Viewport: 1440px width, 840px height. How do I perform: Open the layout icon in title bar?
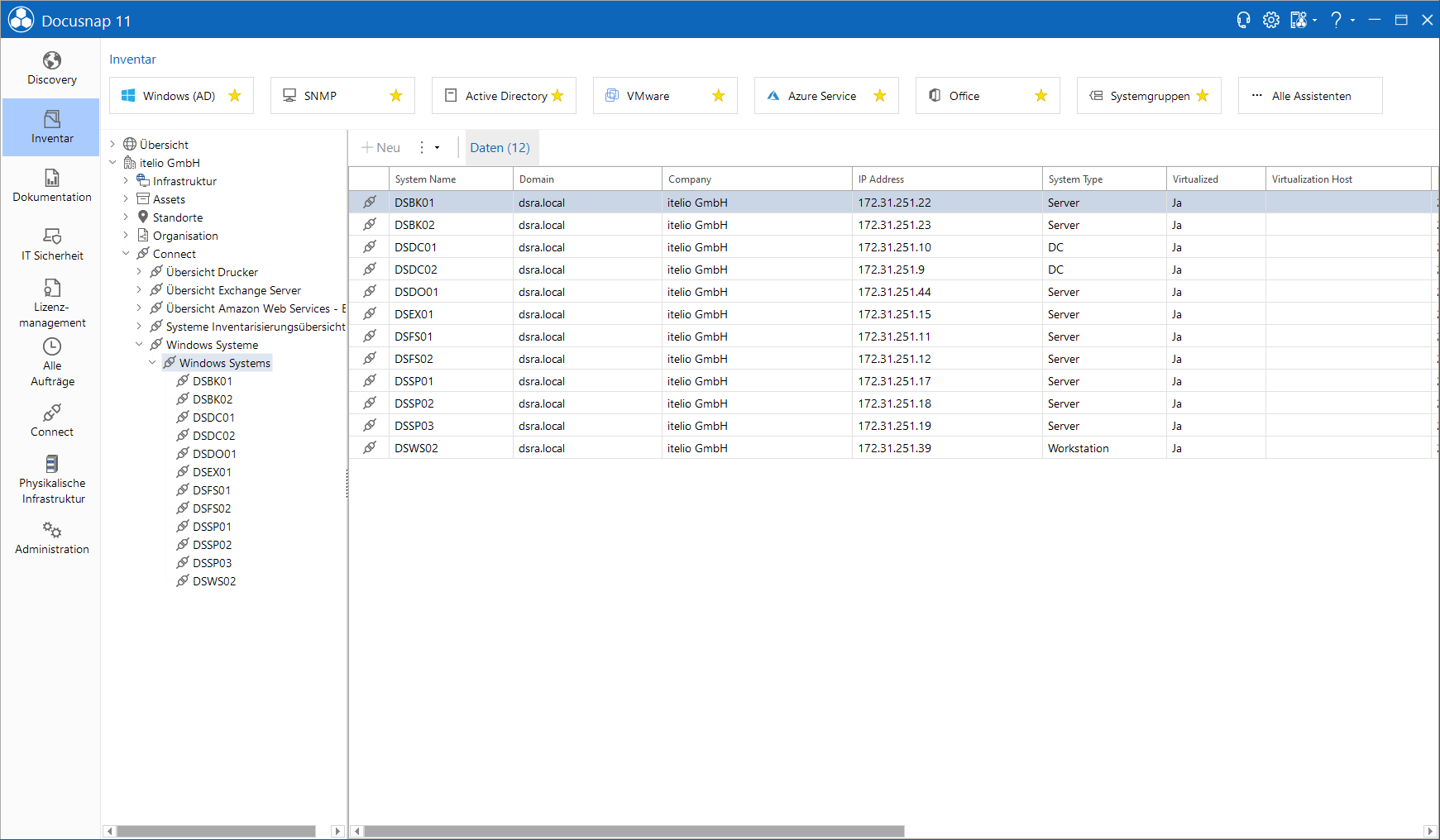click(1299, 20)
